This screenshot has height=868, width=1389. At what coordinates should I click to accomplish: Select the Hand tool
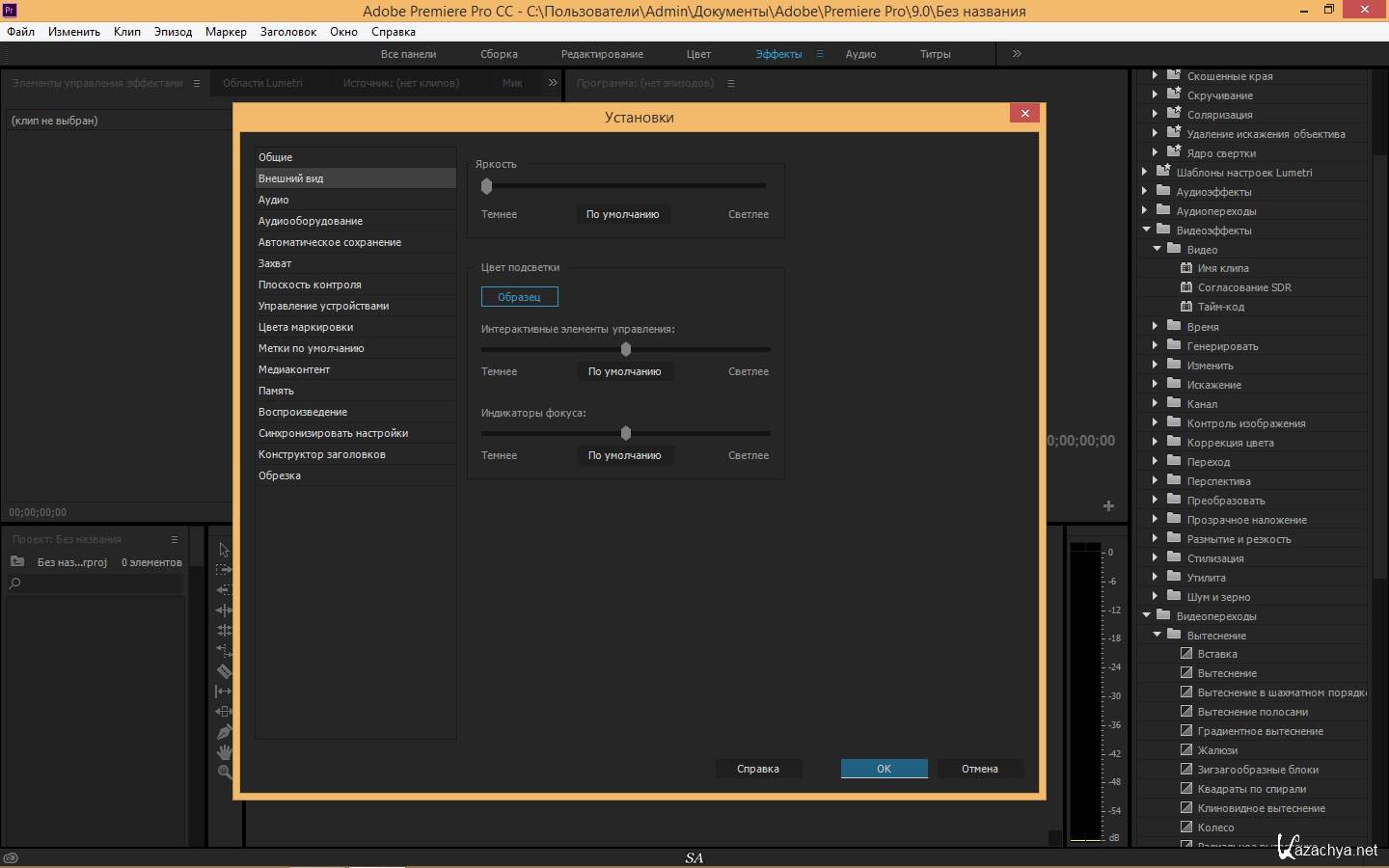pyautogui.click(x=224, y=752)
